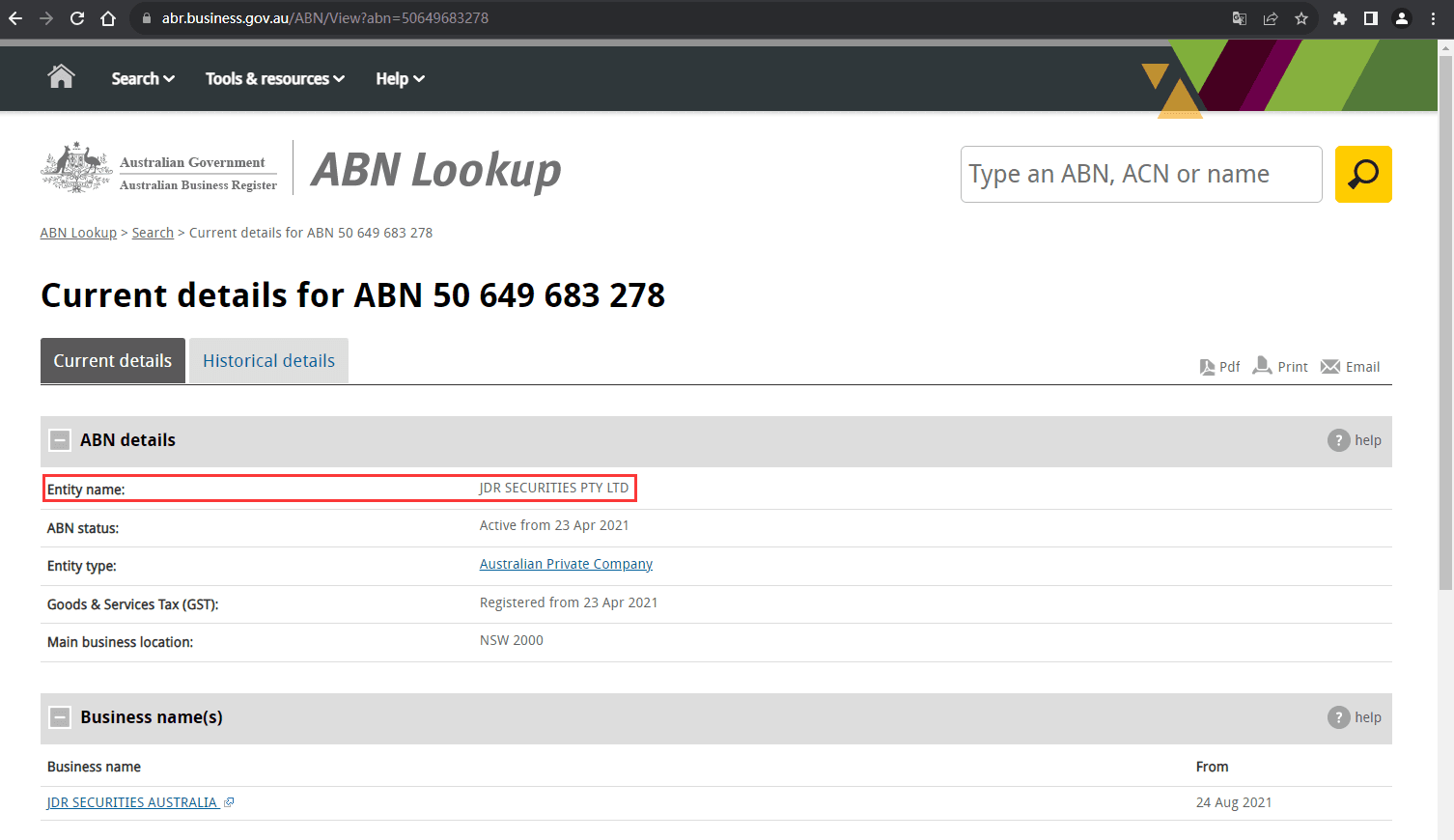Screen dimensions: 1454x840
Task: Click the Entity name label
Action: point(86,490)
